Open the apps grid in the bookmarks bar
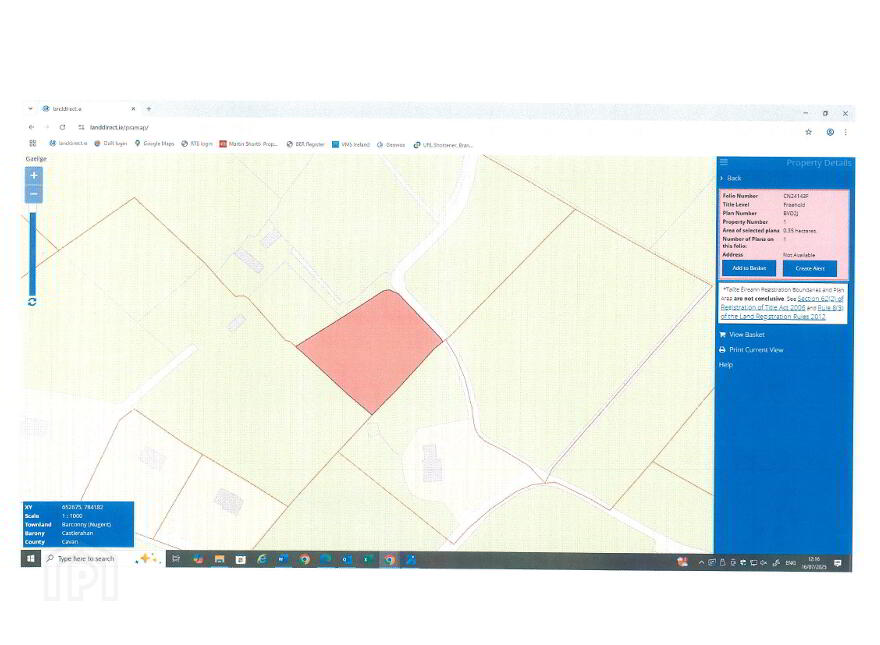The width and height of the screenshot is (880, 645). [x=33, y=144]
